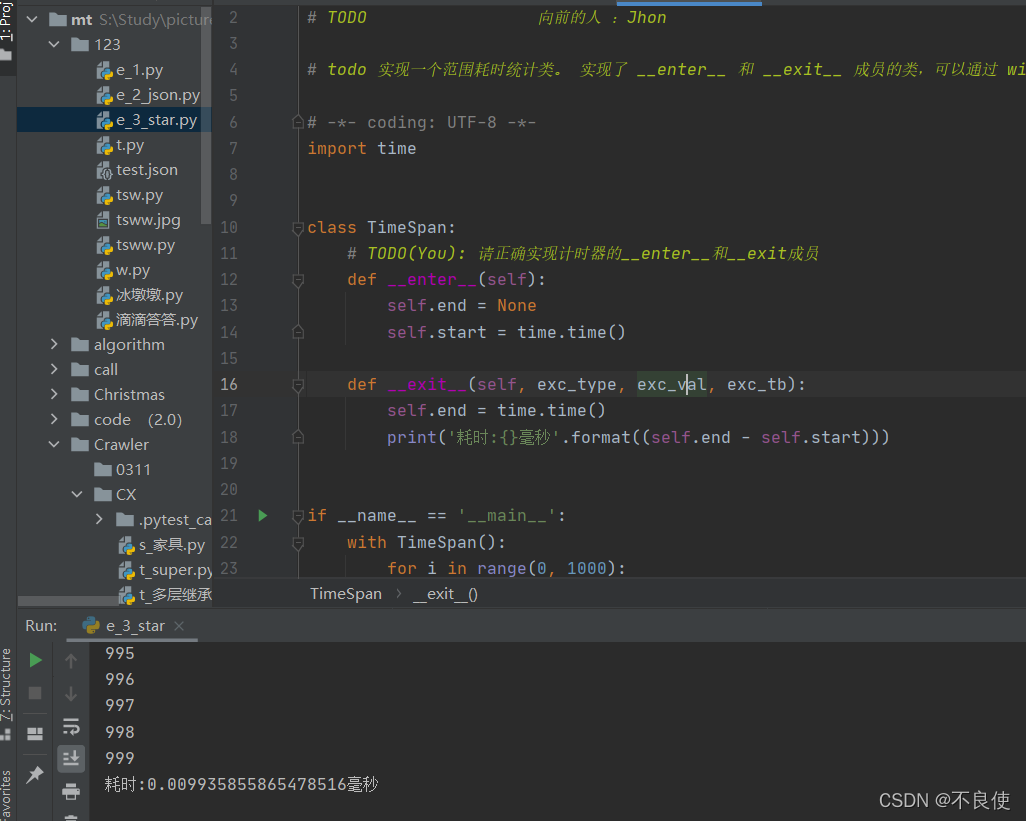Expand the .pytest_cache folder

pyautogui.click(x=99, y=519)
